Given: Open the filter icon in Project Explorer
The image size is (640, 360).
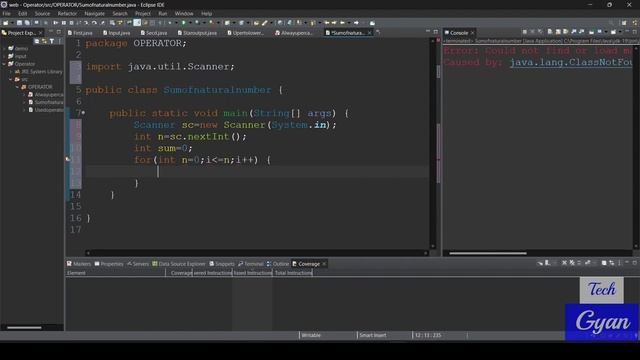Looking at the screenshot, I should pos(51,41).
